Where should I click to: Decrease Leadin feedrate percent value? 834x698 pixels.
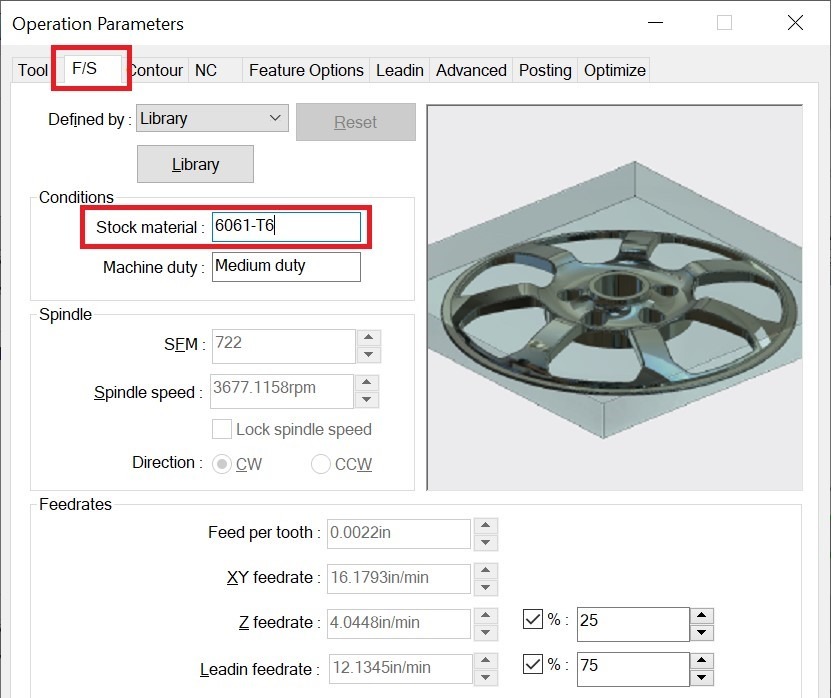click(x=702, y=678)
